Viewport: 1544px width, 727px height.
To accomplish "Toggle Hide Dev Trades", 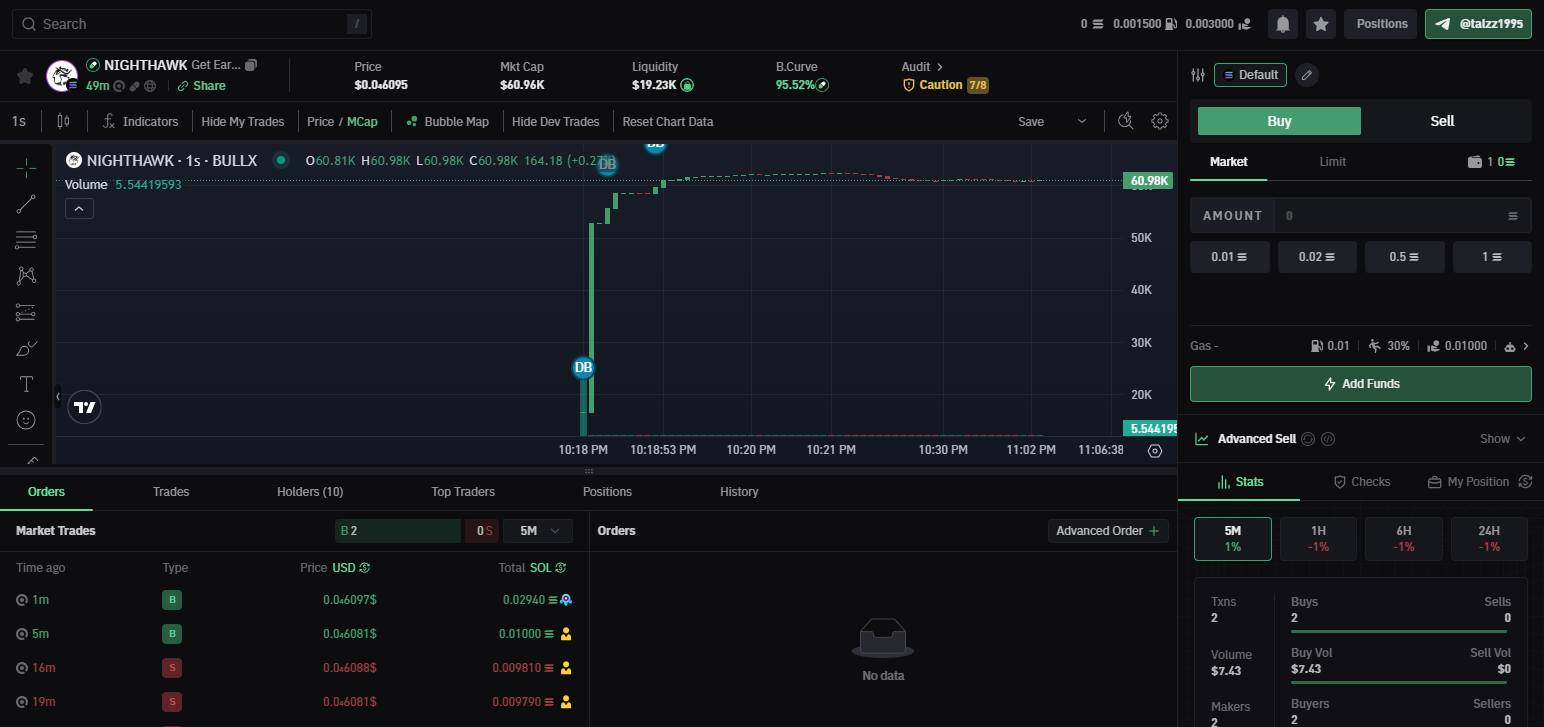I will tap(555, 121).
